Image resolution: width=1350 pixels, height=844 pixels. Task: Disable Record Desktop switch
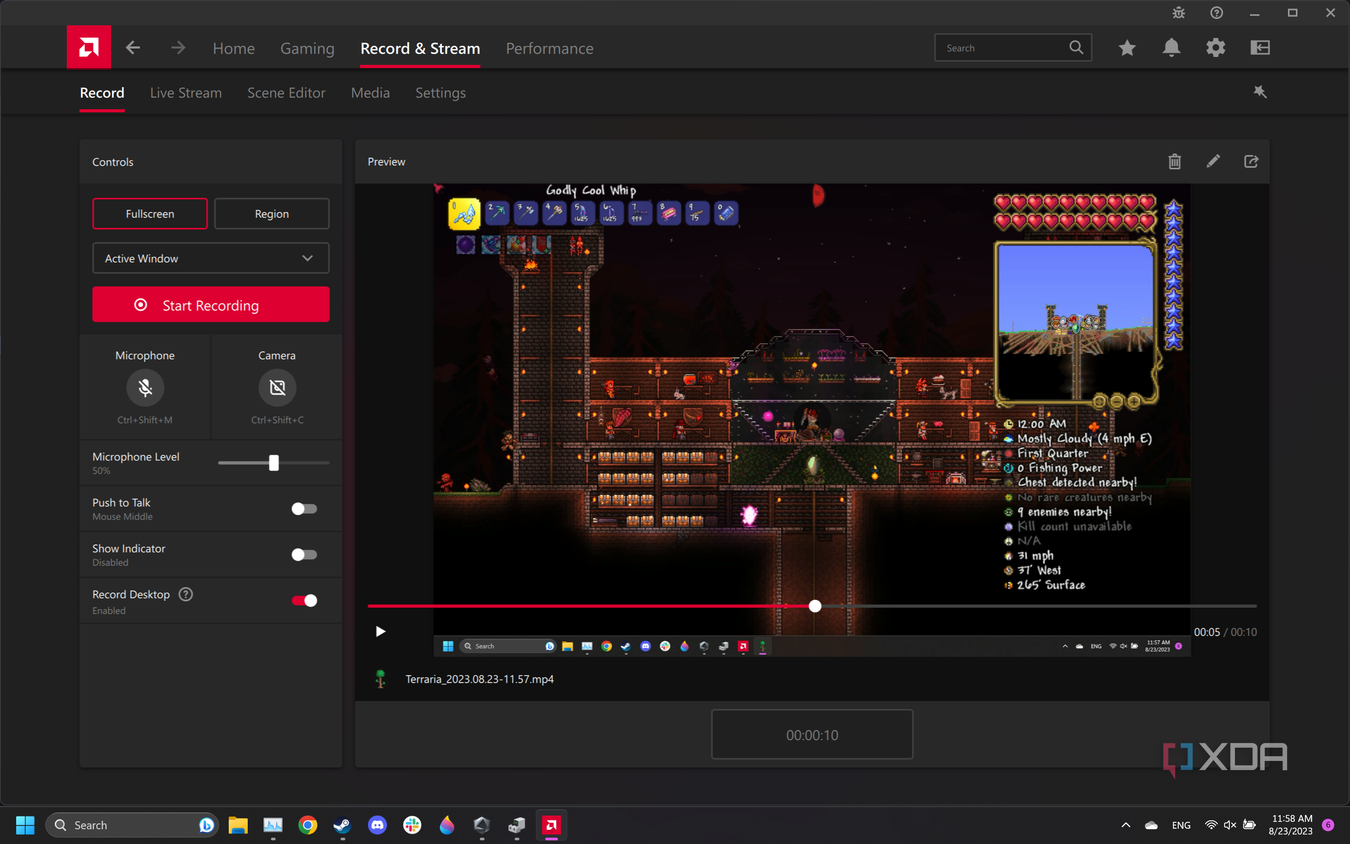click(304, 601)
